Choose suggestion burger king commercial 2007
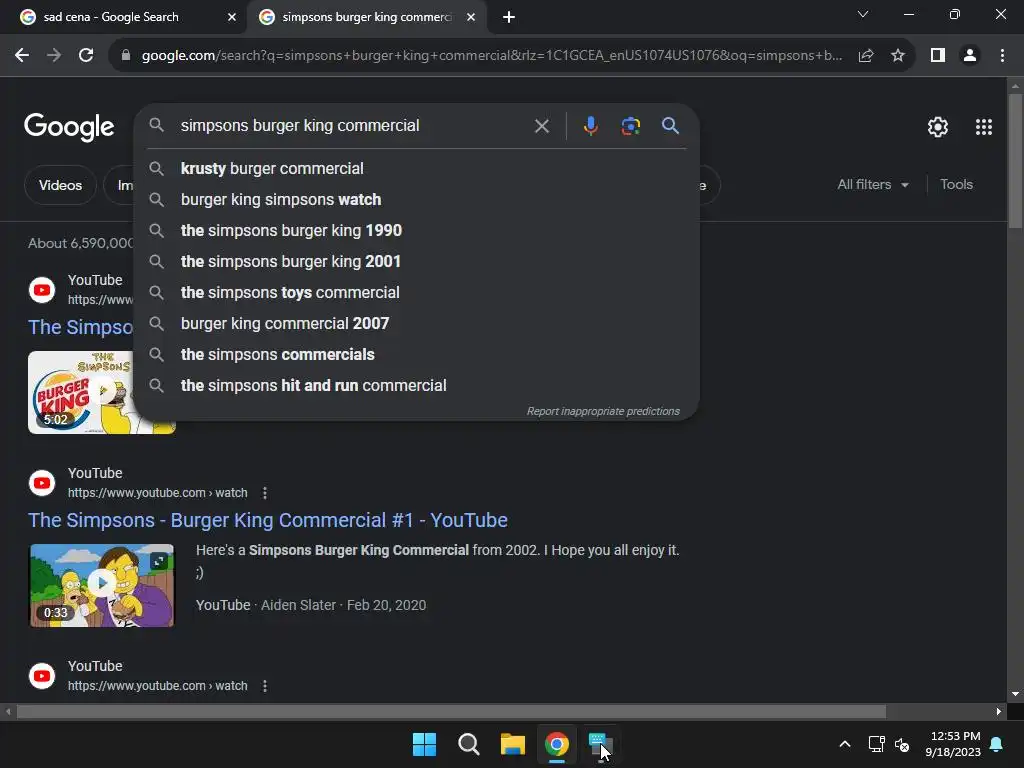 416,323
